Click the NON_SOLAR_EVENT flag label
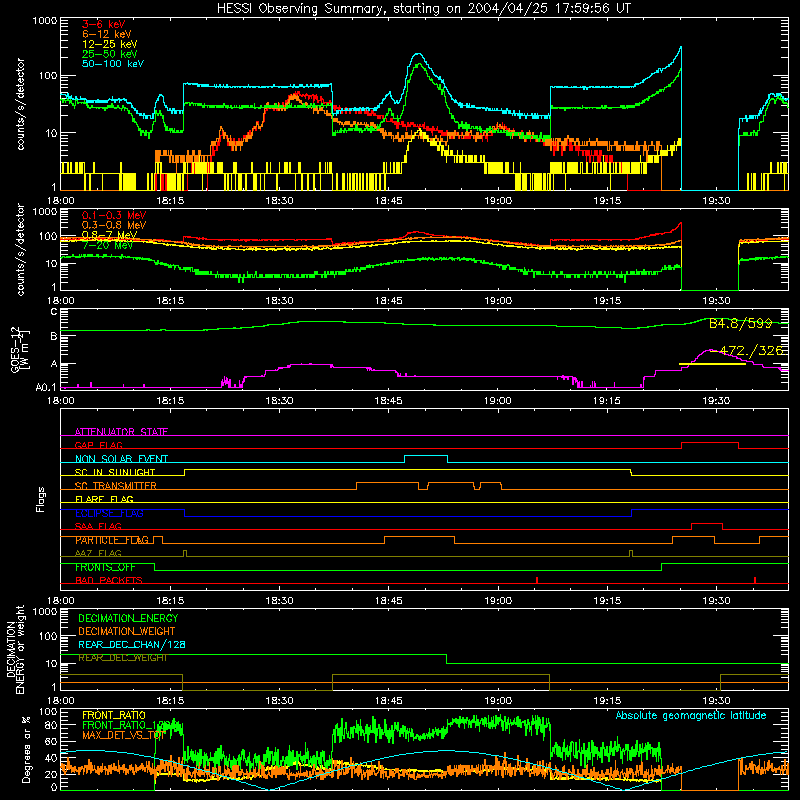This screenshot has height=800, width=800. click(x=121, y=459)
